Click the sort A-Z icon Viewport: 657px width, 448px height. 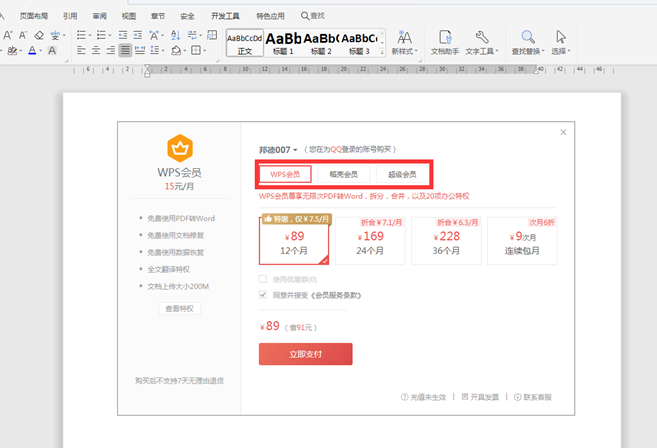[x=176, y=35]
